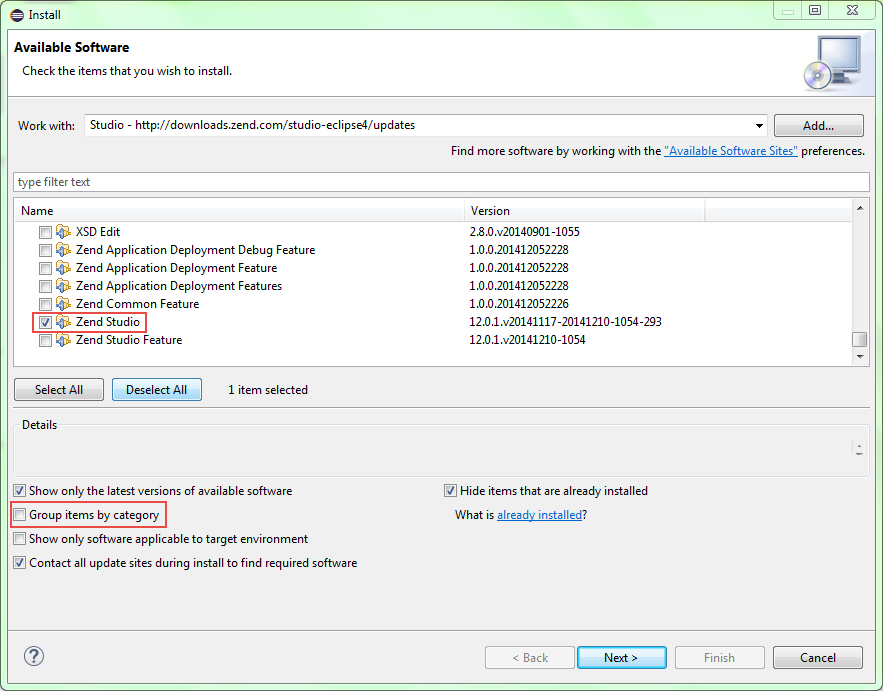The height and width of the screenshot is (691, 883).
Task: Click the type filter text field
Action: [x=441, y=182]
